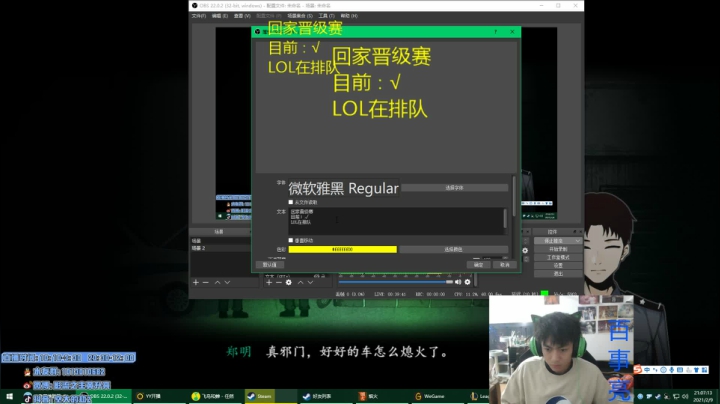
Task: Open the 帮助(H) menu
Action: tap(349, 16)
